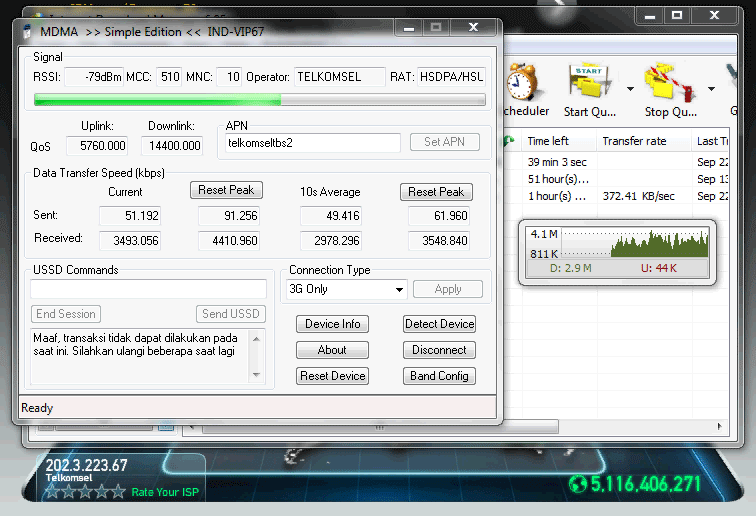Click the USSD response scroll down arrow
Image resolution: width=756 pixels, height=516 pixels.
coord(256,375)
